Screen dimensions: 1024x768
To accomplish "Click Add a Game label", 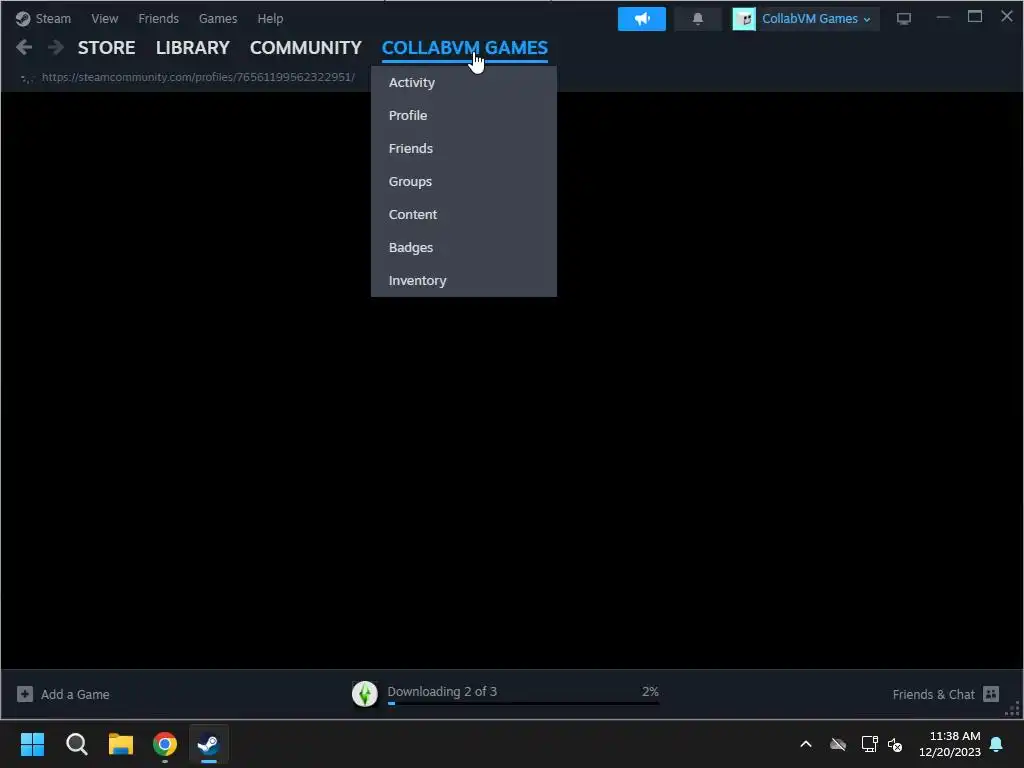I will coord(75,694).
